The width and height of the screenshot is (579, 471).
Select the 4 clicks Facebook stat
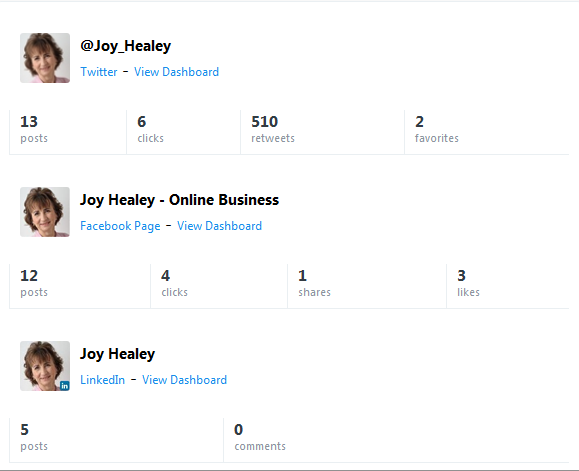219,286
